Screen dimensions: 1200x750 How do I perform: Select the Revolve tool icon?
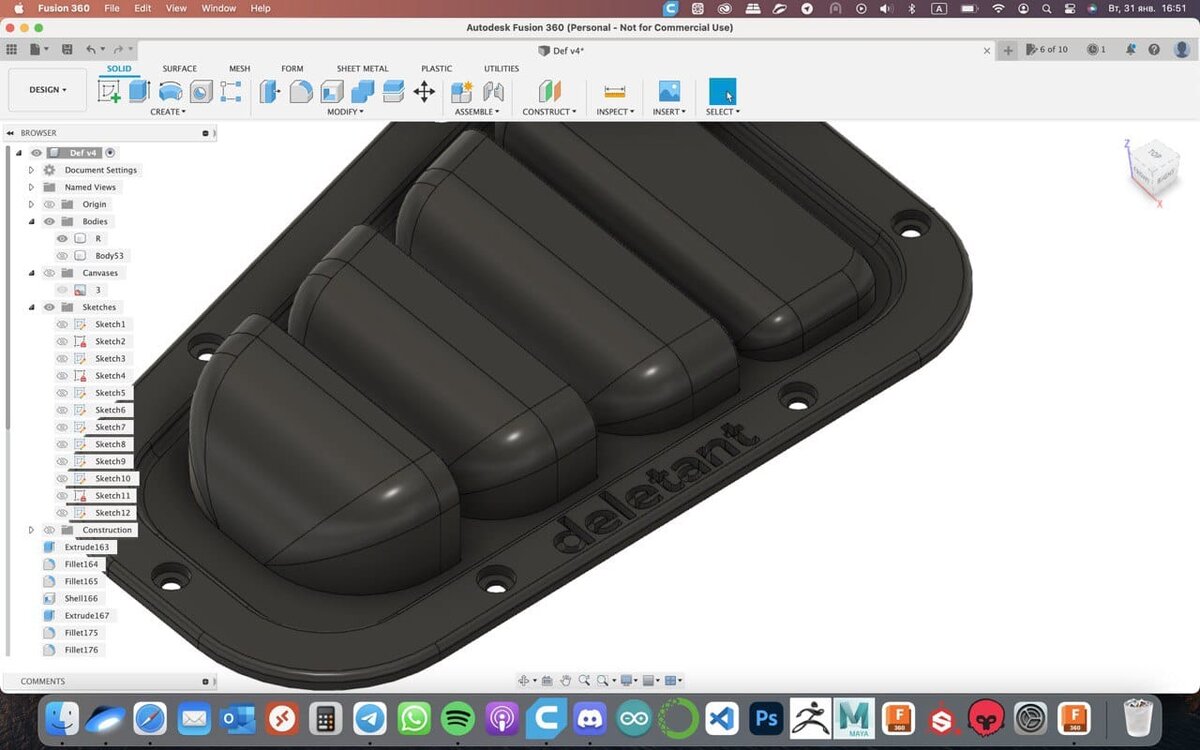[170, 92]
